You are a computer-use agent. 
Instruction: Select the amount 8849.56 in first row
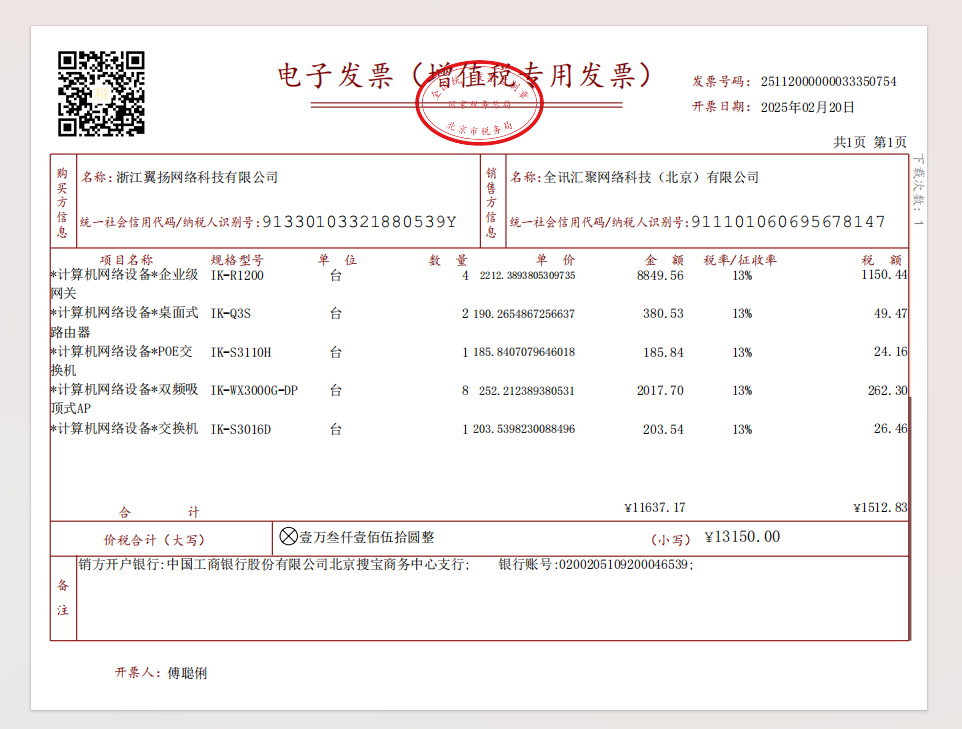(660, 275)
